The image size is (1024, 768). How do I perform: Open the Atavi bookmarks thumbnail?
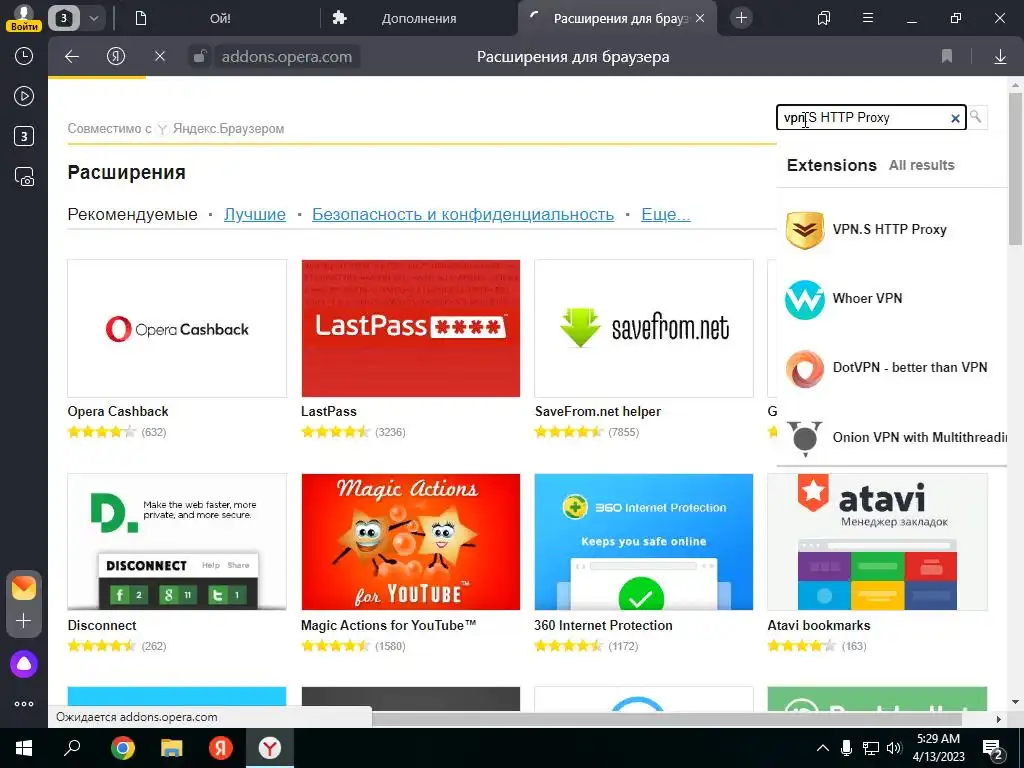[x=877, y=542]
